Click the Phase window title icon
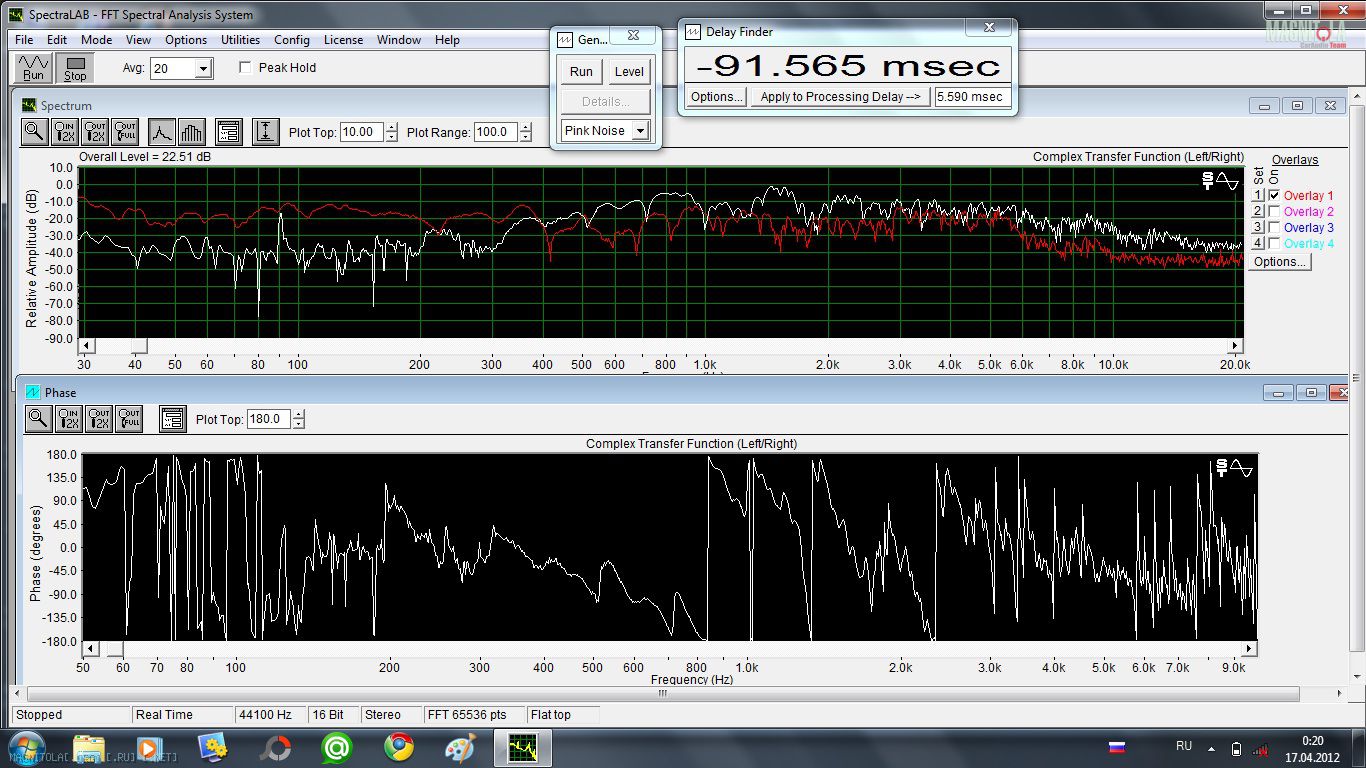1366x768 pixels. (33, 392)
